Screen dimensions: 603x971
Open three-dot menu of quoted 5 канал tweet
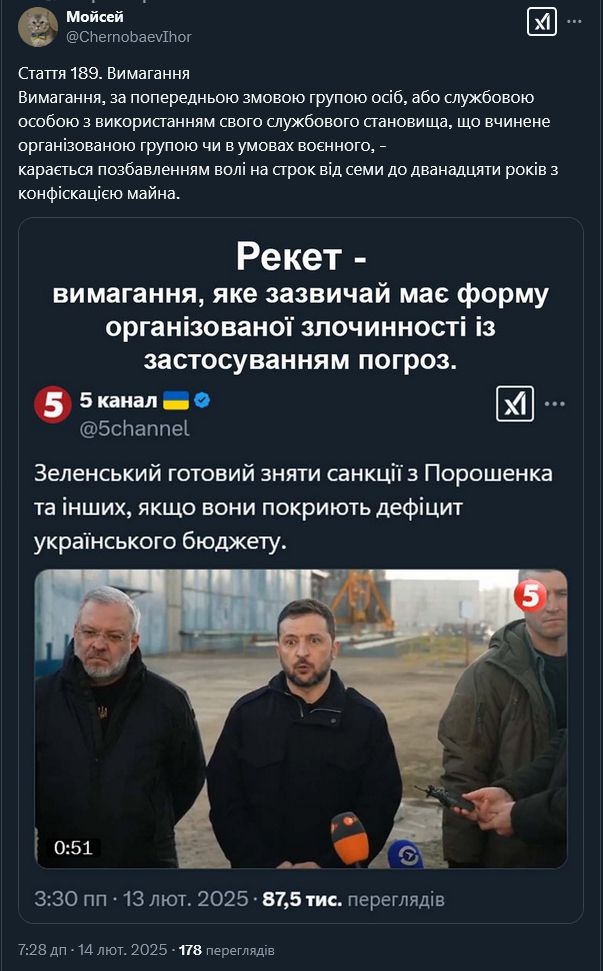pyautogui.click(x=555, y=404)
